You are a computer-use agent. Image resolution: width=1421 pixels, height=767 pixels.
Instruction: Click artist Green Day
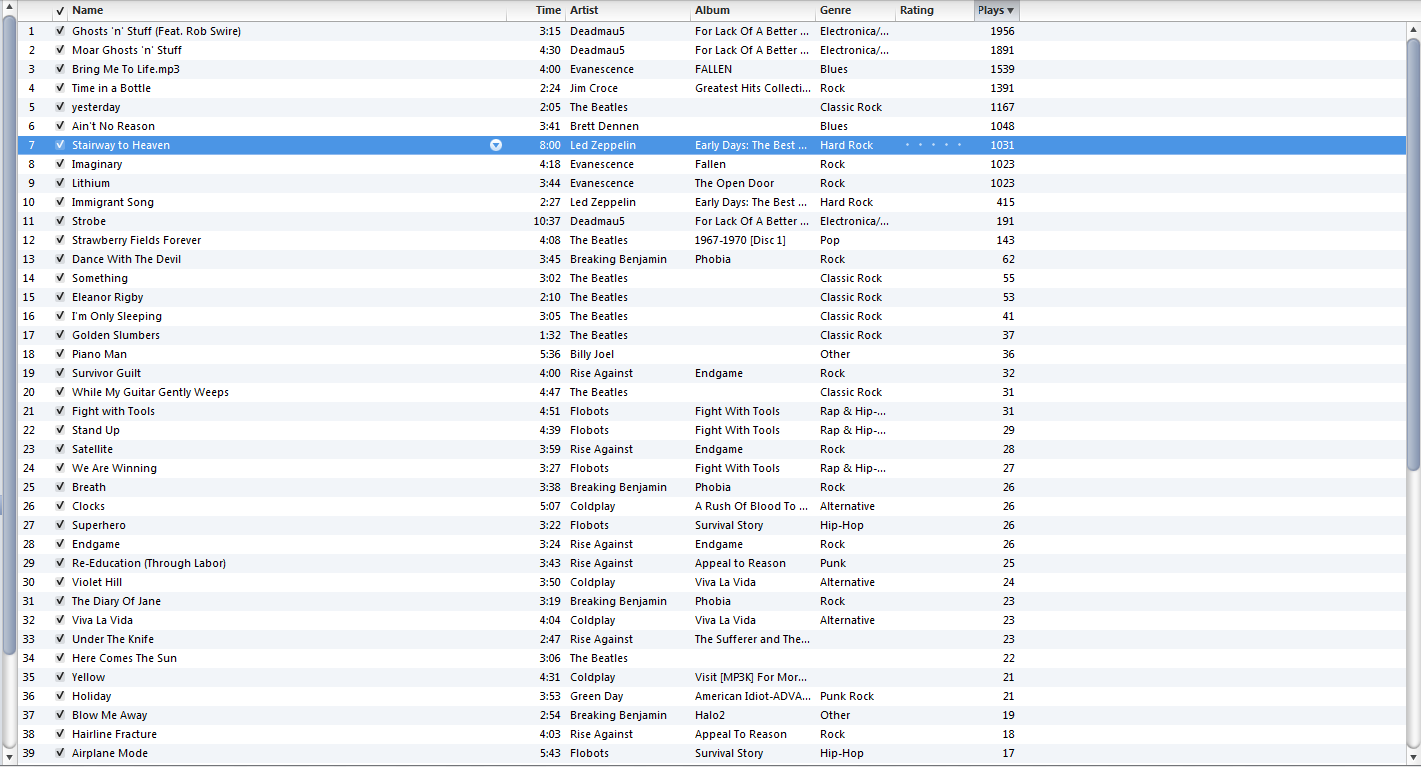[596, 696]
